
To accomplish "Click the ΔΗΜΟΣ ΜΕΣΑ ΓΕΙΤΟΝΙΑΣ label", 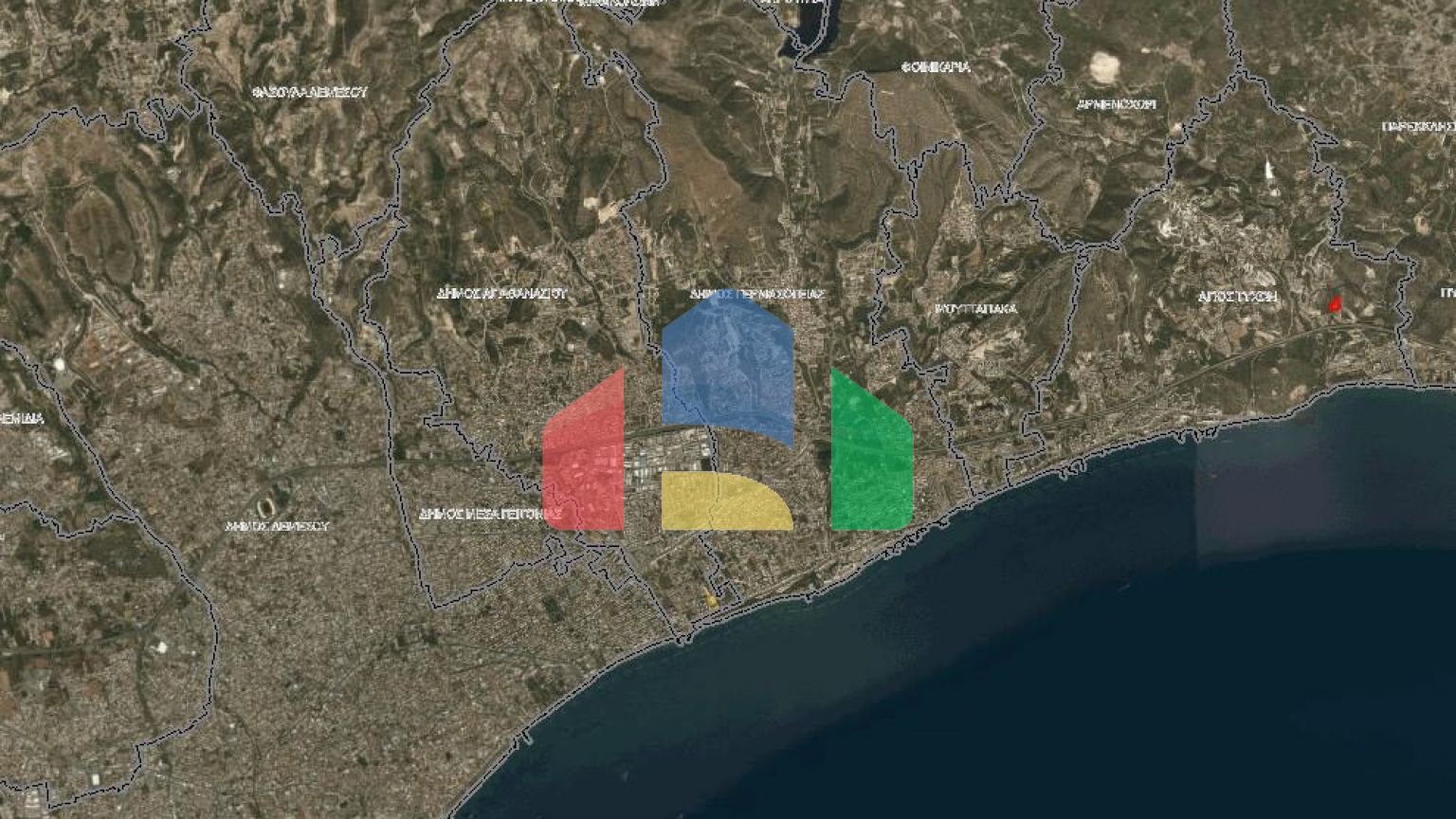I will (493, 514).
